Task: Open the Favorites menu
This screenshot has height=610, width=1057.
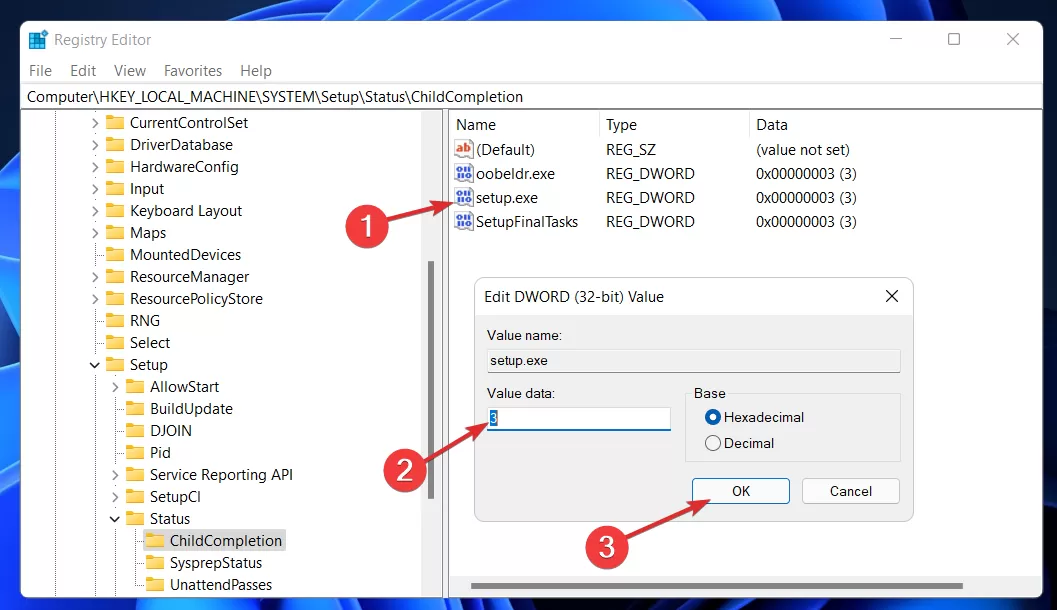Action: pos(193,71)
